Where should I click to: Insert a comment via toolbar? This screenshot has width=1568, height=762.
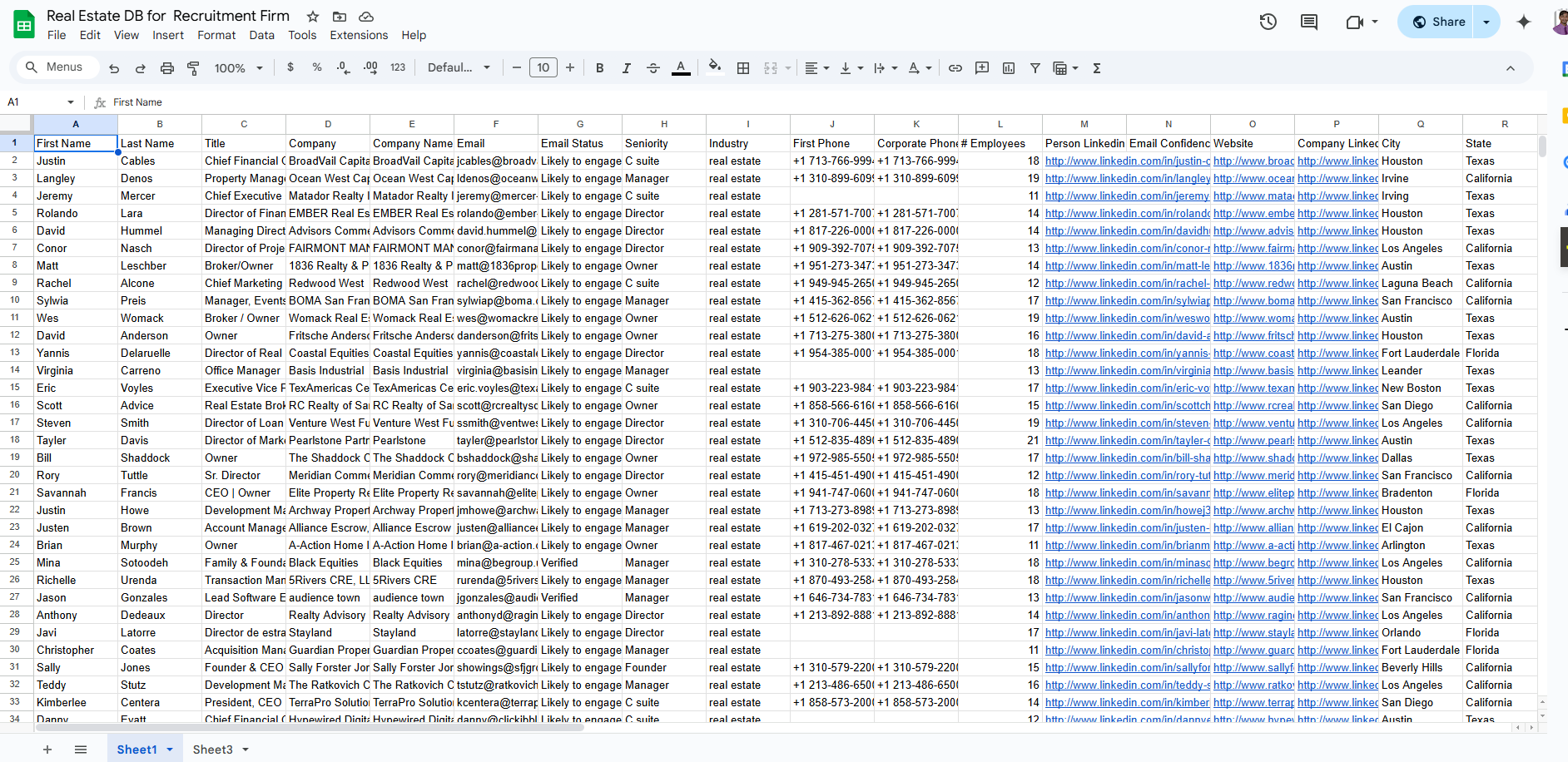(x=982, y=68)
